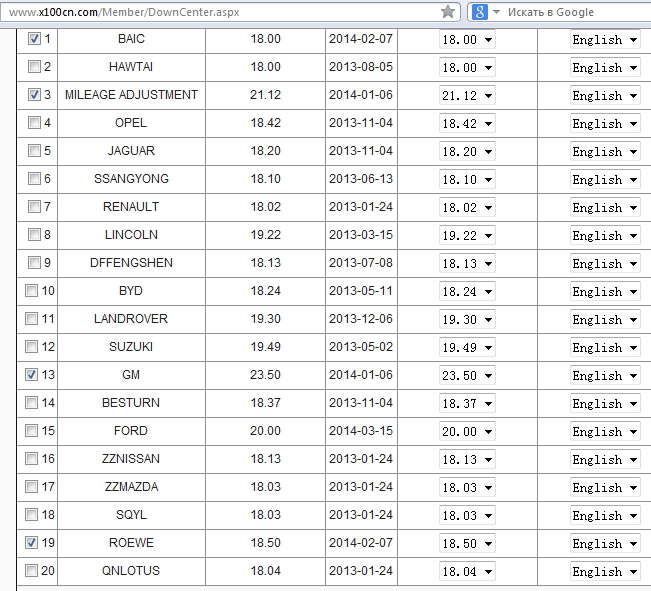This screenshot has height=591, width=651.
Task: Tick the SUZUKI row checkbox
Action: coord(31,346)
